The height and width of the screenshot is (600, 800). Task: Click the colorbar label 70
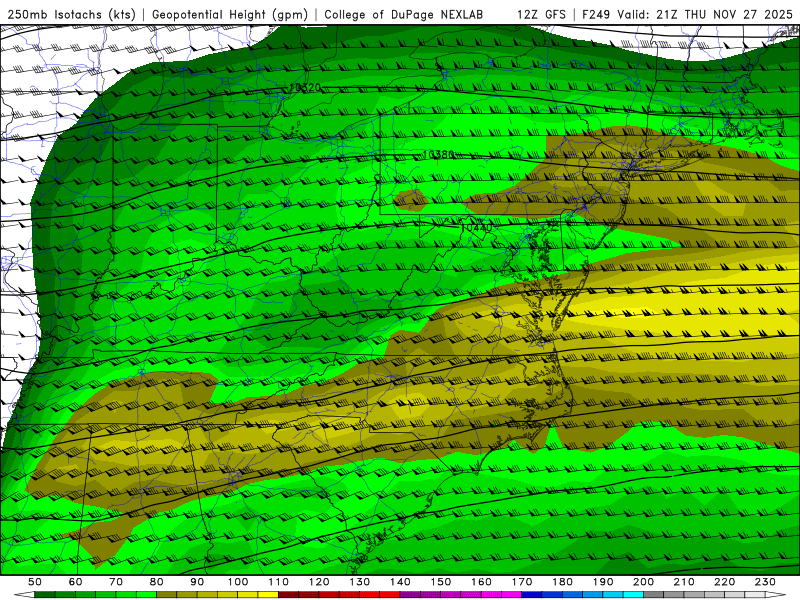point(116,582)
